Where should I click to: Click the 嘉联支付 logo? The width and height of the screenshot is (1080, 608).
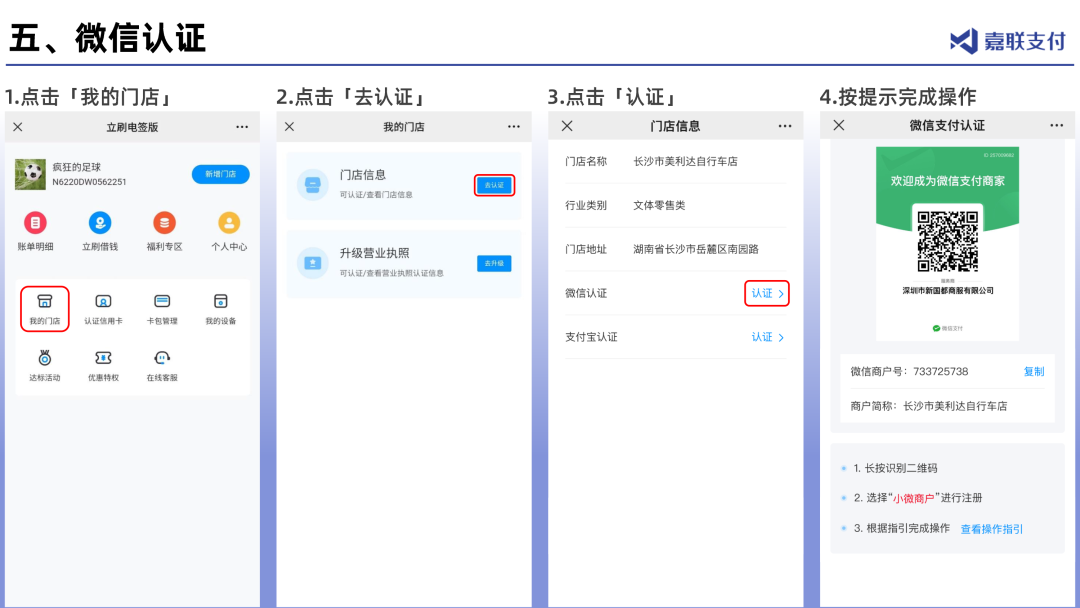1008,41
